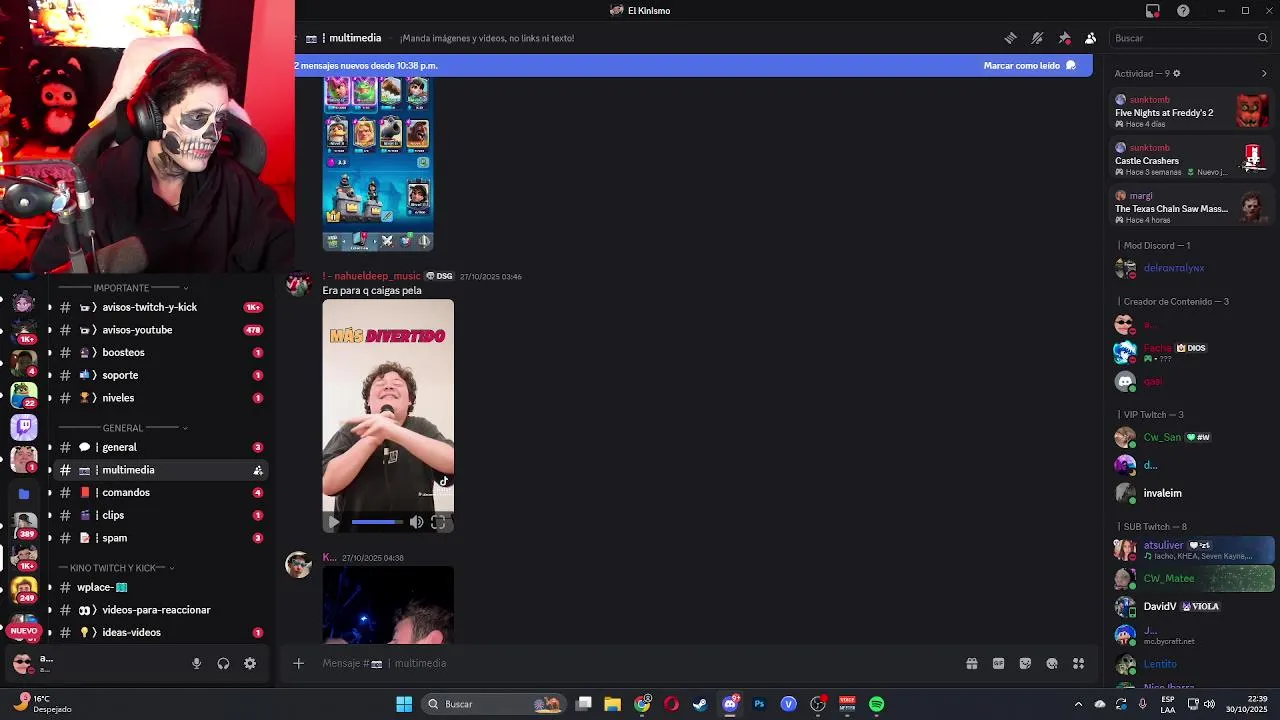Open Steam from the taskbar
1280x720 pixels.
point(700,704)
